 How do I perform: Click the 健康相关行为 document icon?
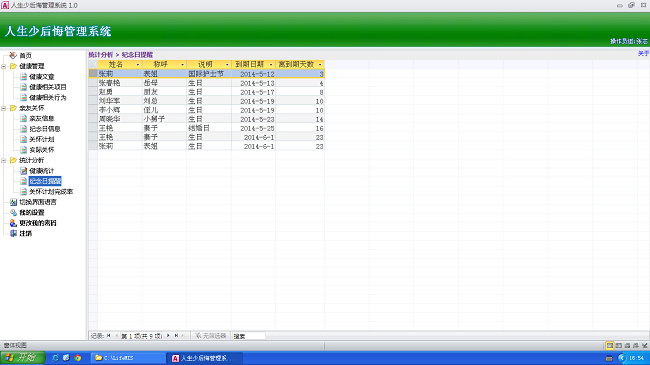[24, 97]
